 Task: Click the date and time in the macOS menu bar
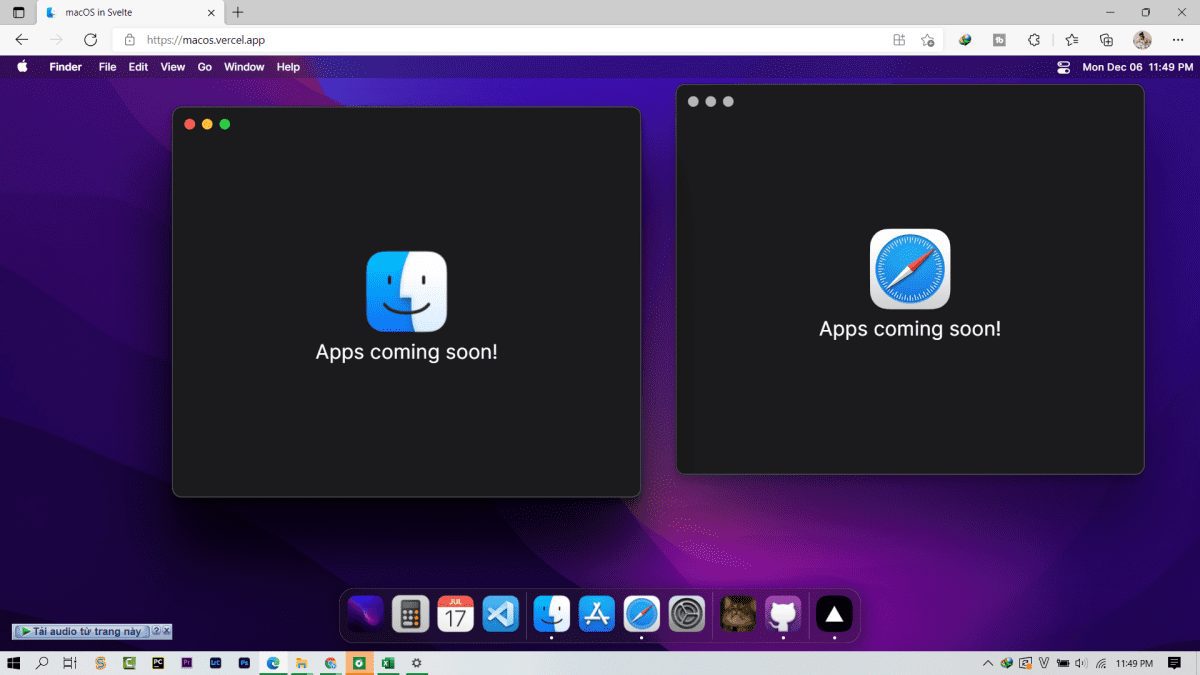1138,67
